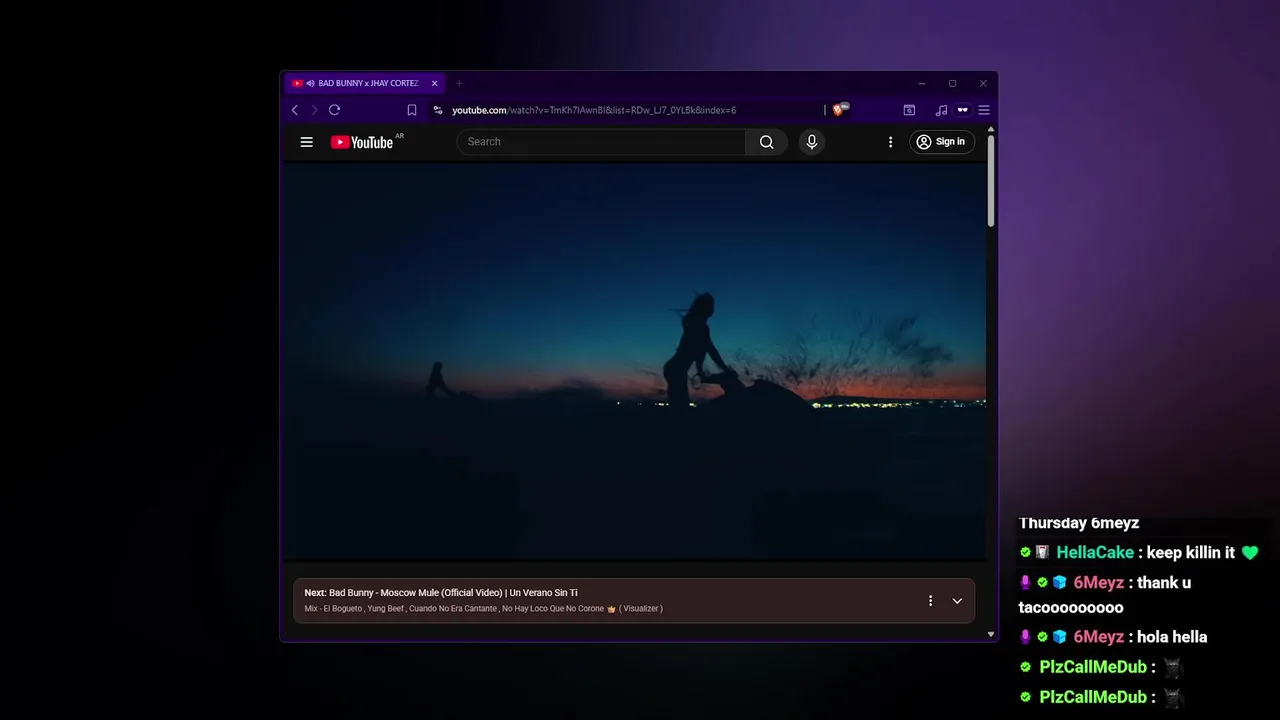The width and height of the screenshot is (1280, 720).
Task: Search with voice using the microphone icon
Action: point(812,142)
